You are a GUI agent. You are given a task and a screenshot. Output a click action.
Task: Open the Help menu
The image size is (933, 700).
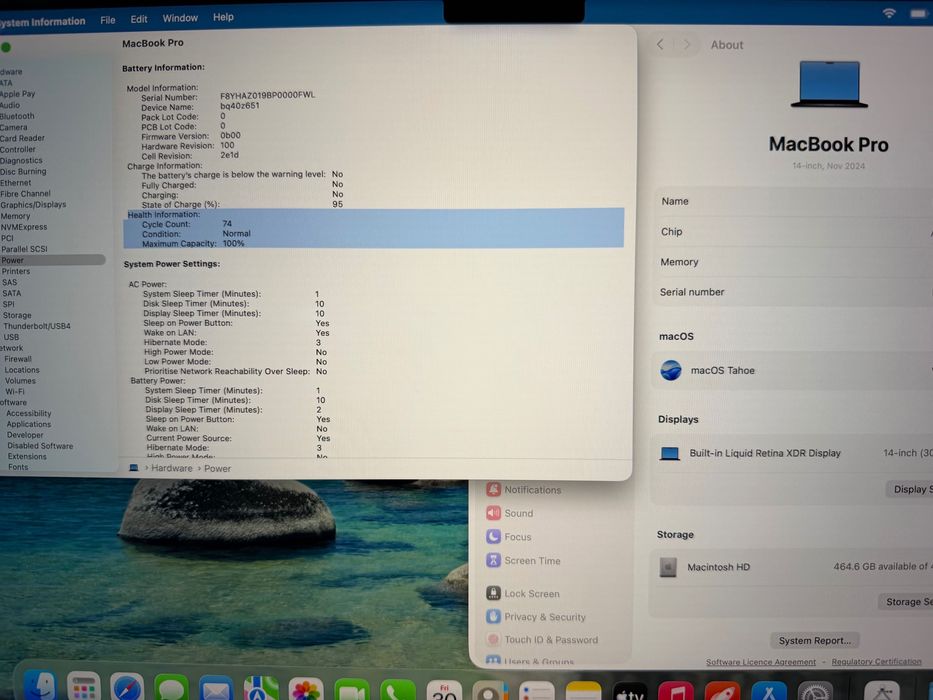[223, 17]
